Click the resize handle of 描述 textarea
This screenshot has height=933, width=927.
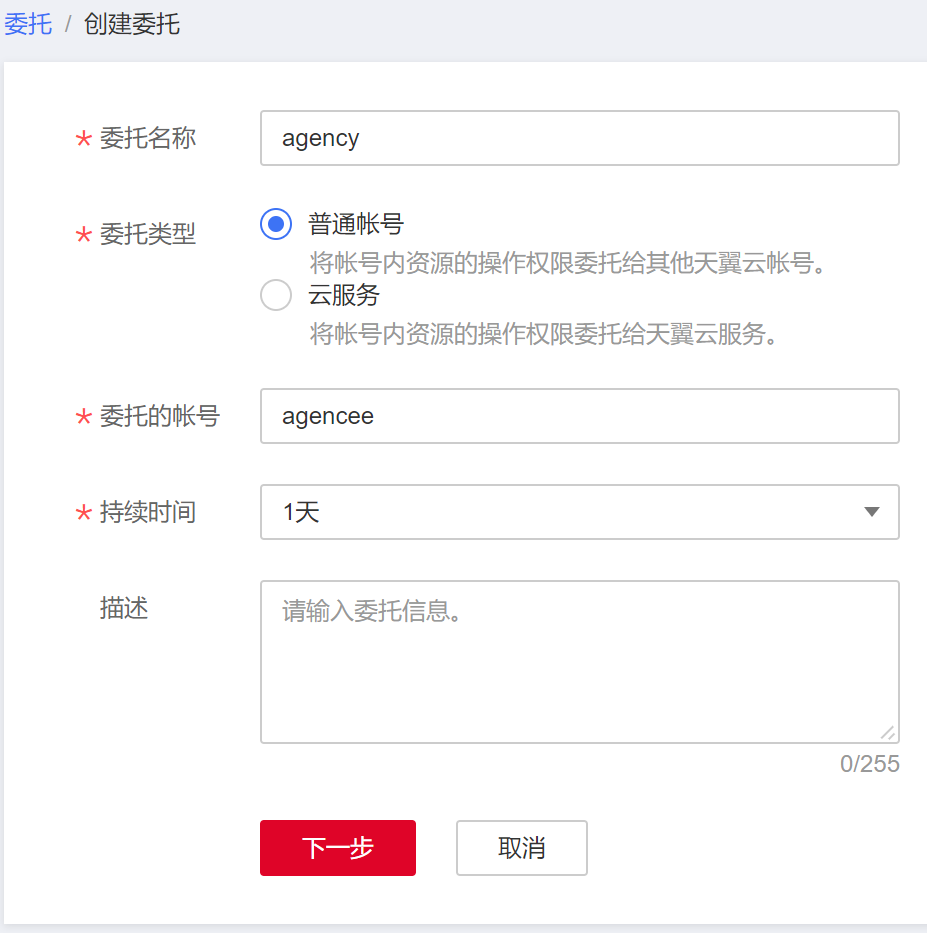888,733
